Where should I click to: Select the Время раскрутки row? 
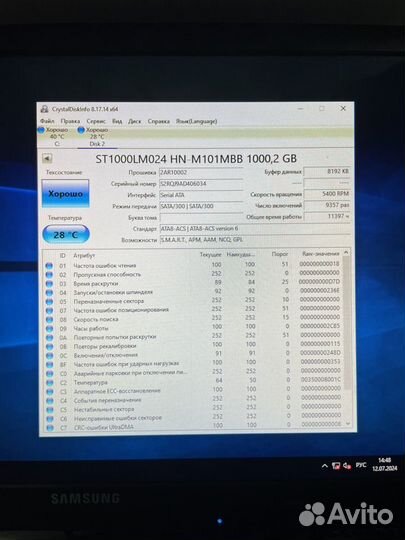tap(193, 283)
